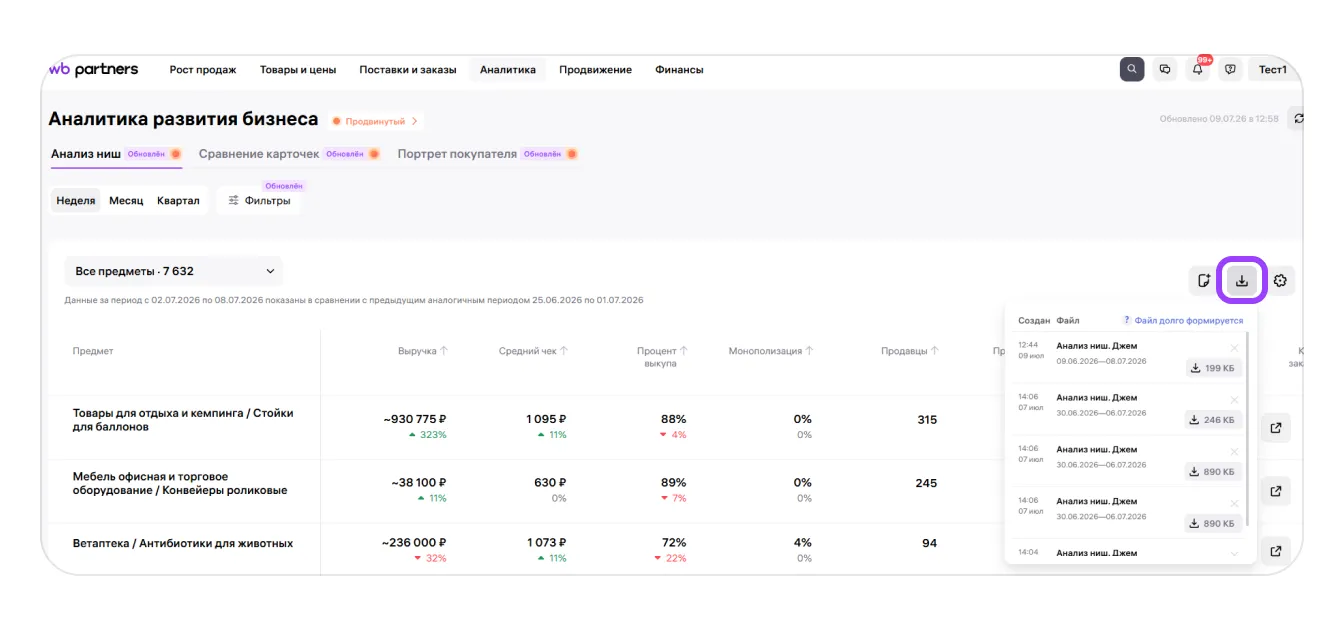The height and width of the screenshot is (630, 1344).
Task: Click the 1 073 ₽ average check value
Action: [546, 543]
